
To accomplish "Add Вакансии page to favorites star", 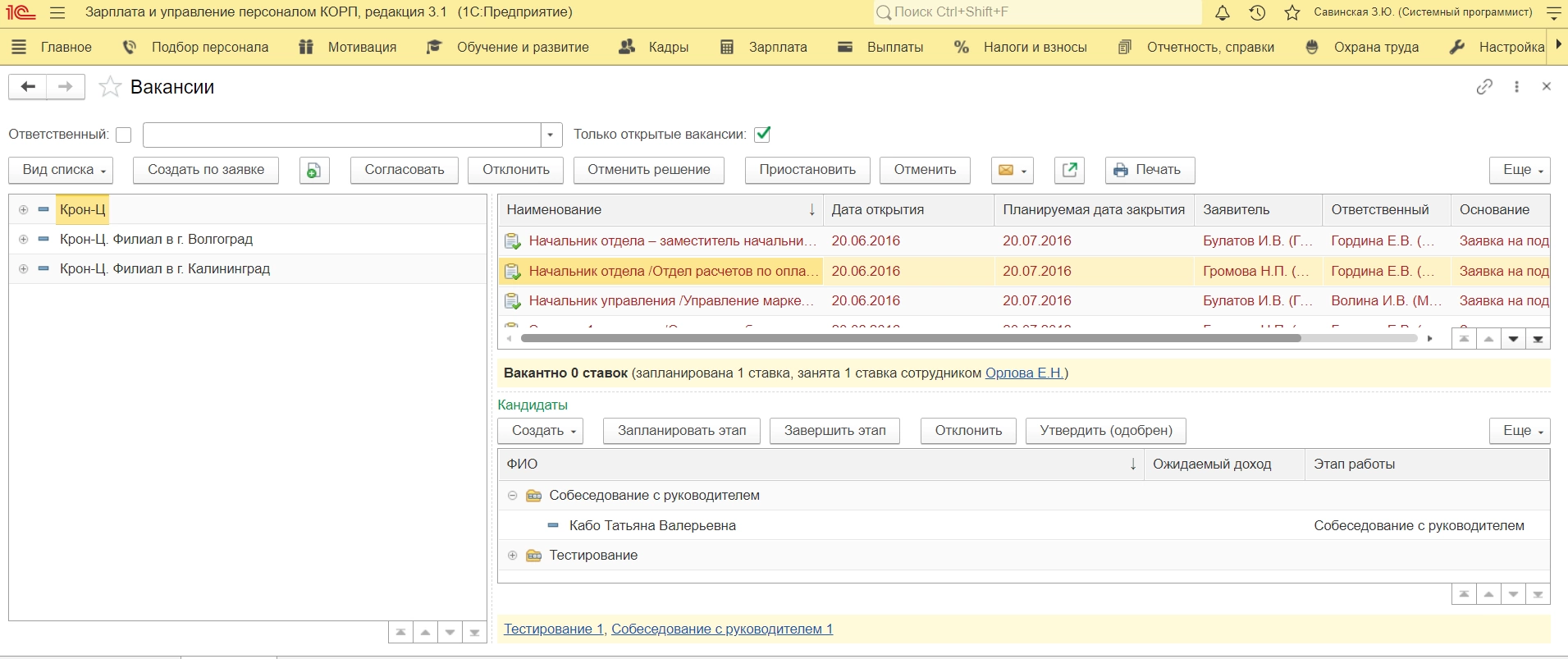I will [x=110, y=87].
